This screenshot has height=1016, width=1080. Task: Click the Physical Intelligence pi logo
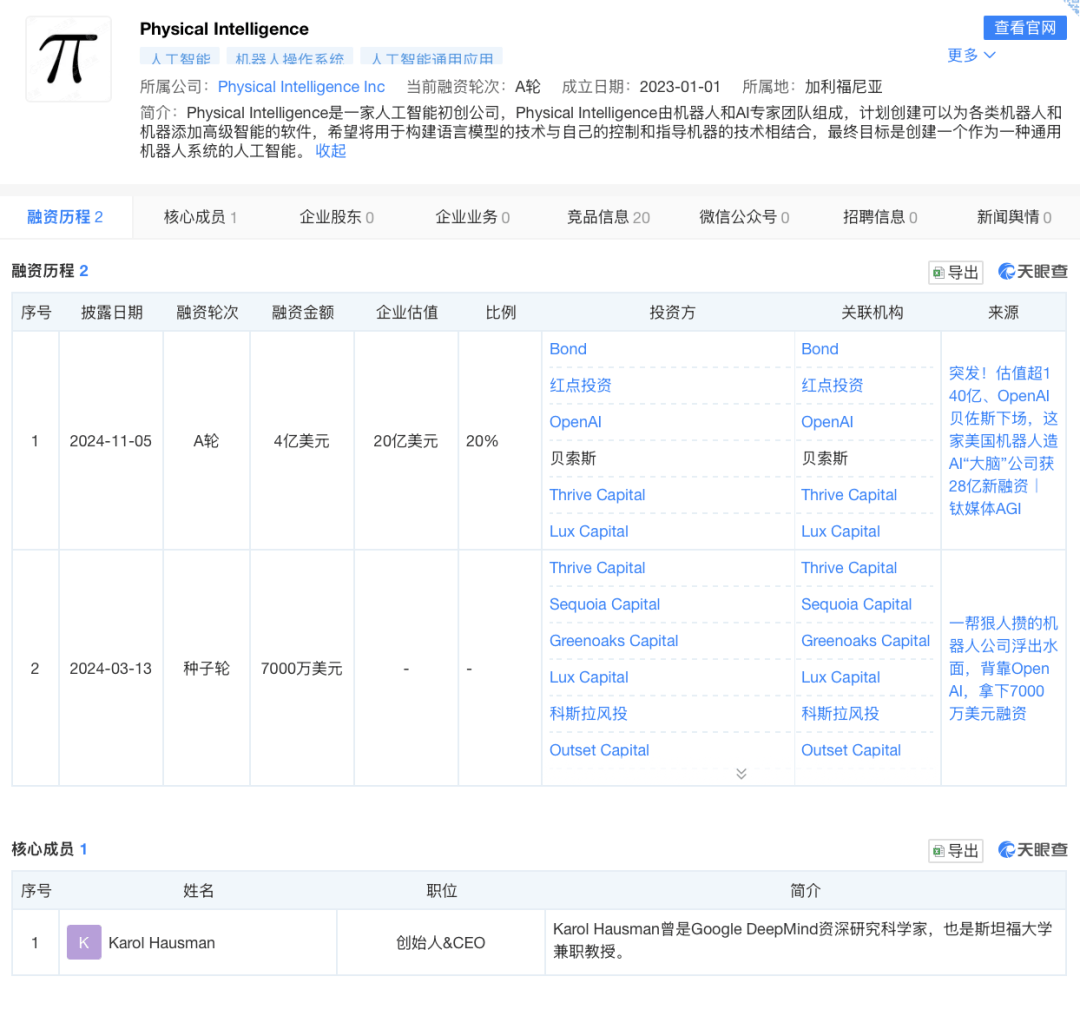pos(68,59)
